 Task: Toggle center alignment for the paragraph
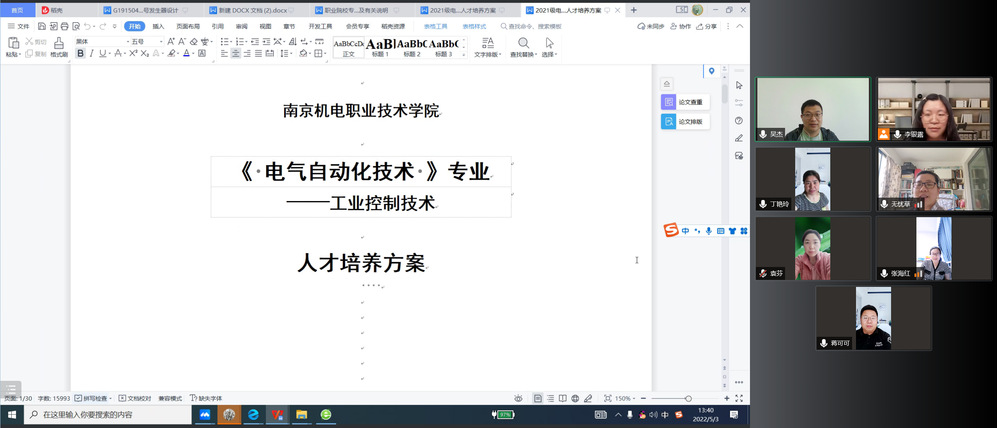click(236, 54)
